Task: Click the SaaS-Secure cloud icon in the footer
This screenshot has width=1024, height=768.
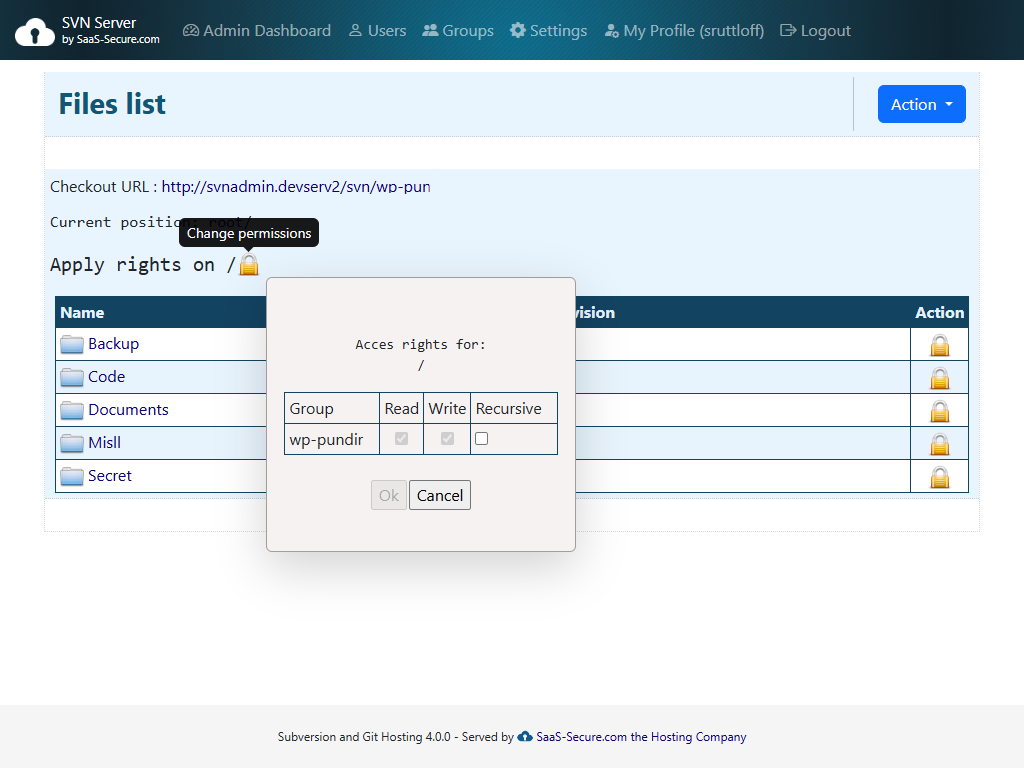Action: 524,737
